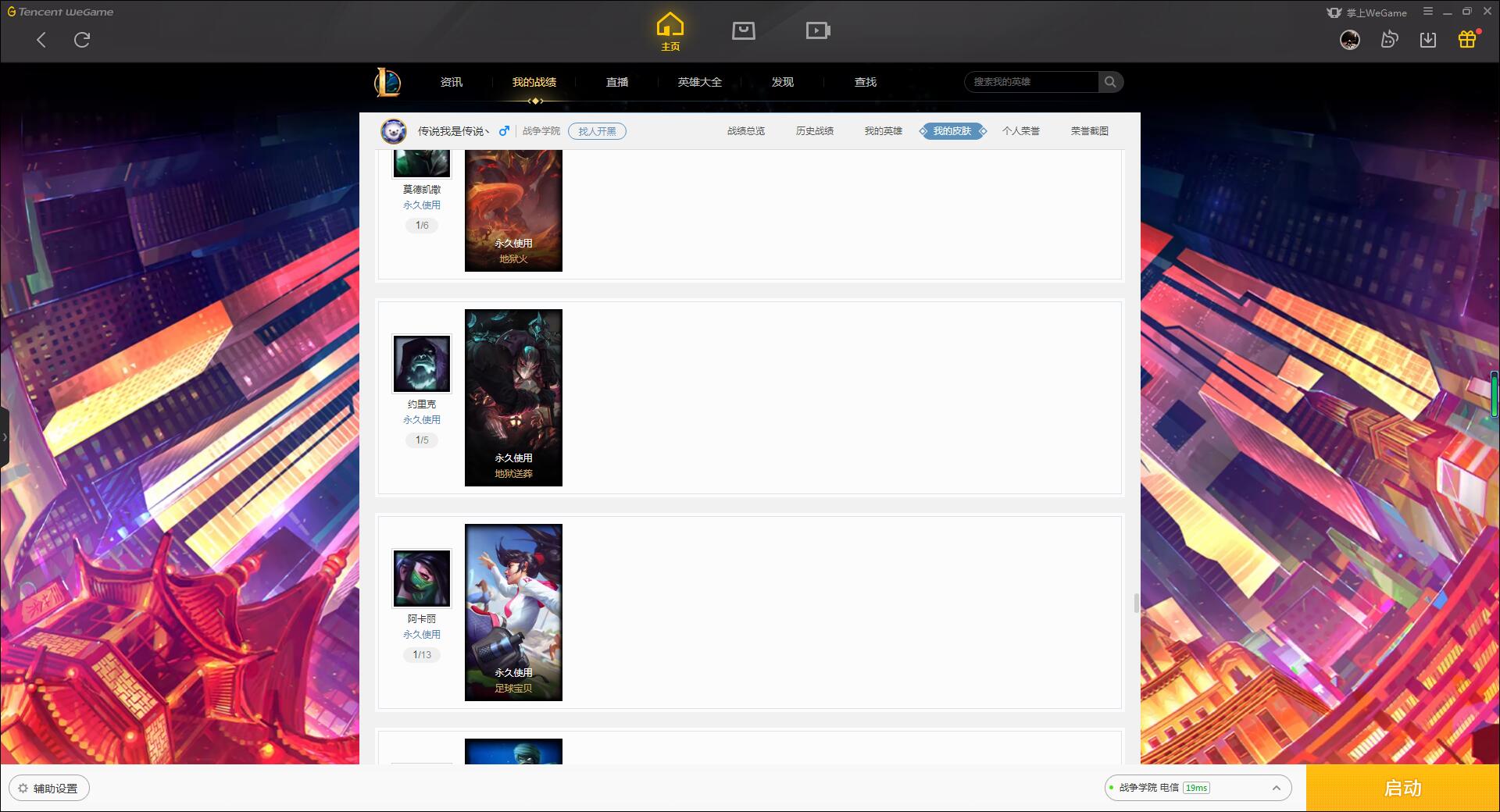Click the 战争学院 server label by username
This screenshot has height=812, width=1500.
(541, 131)
